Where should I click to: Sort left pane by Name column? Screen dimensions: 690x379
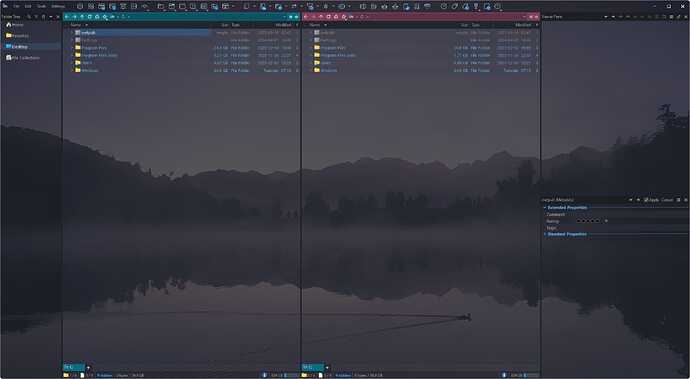point(76,25)
